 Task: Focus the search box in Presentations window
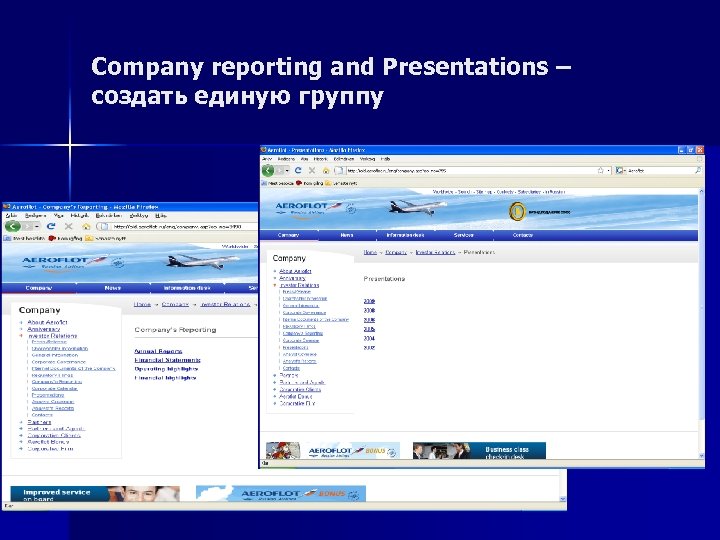point(659,170)
